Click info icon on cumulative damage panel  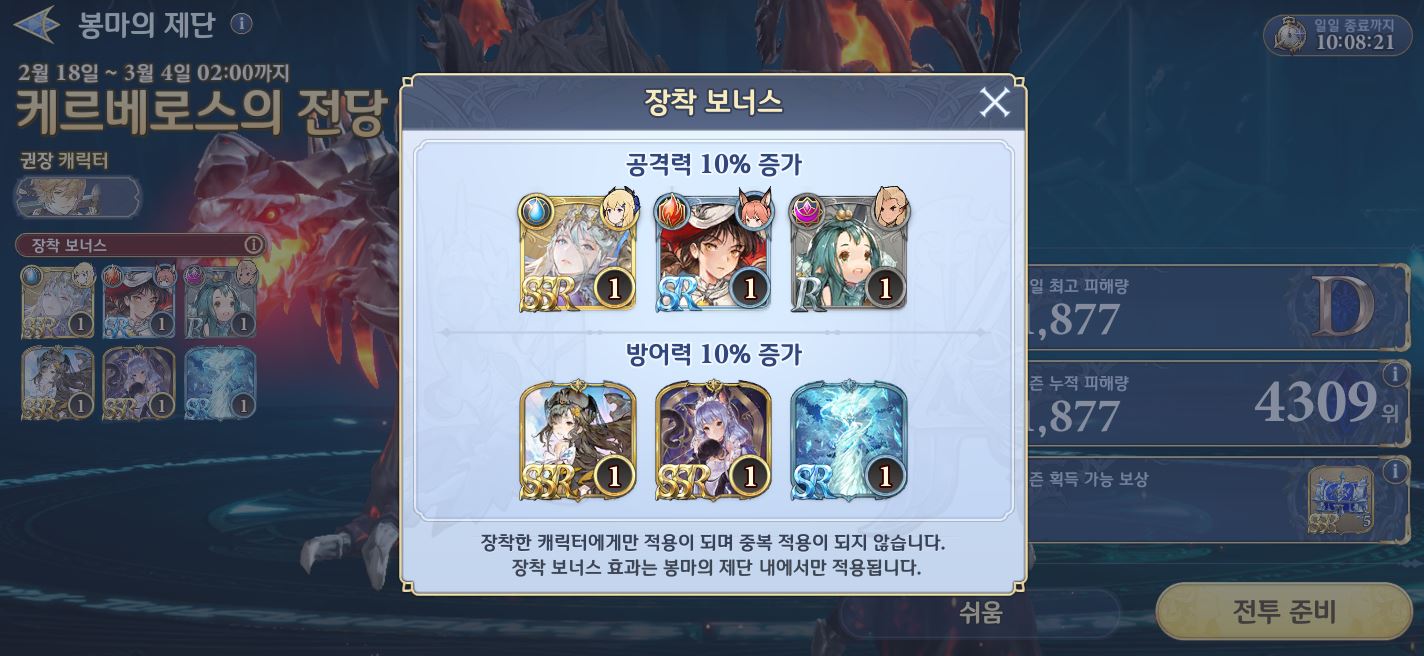click(x=1392, y=374)
